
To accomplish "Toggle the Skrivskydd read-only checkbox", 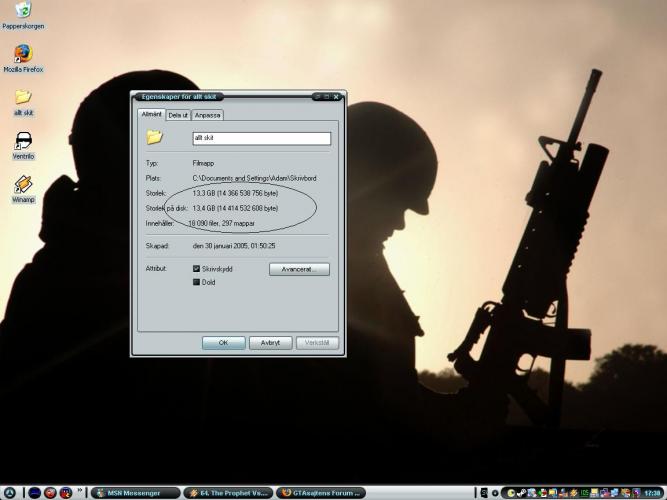I will tap(197, 269).
